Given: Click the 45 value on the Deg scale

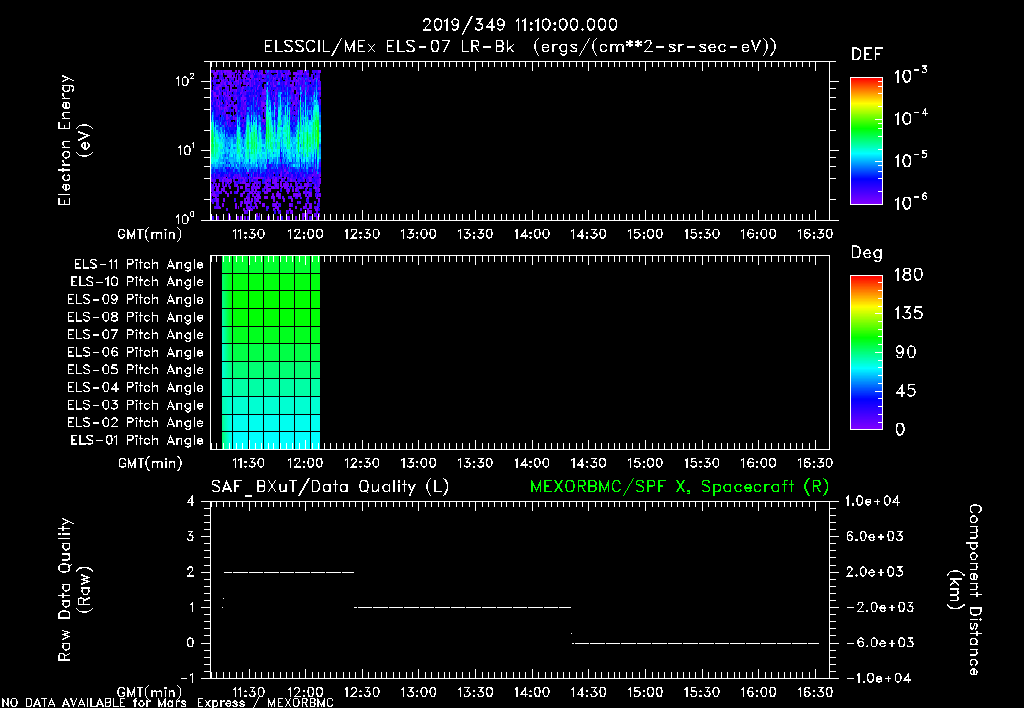Looking at the screenshot, I should tap(906, 391).
